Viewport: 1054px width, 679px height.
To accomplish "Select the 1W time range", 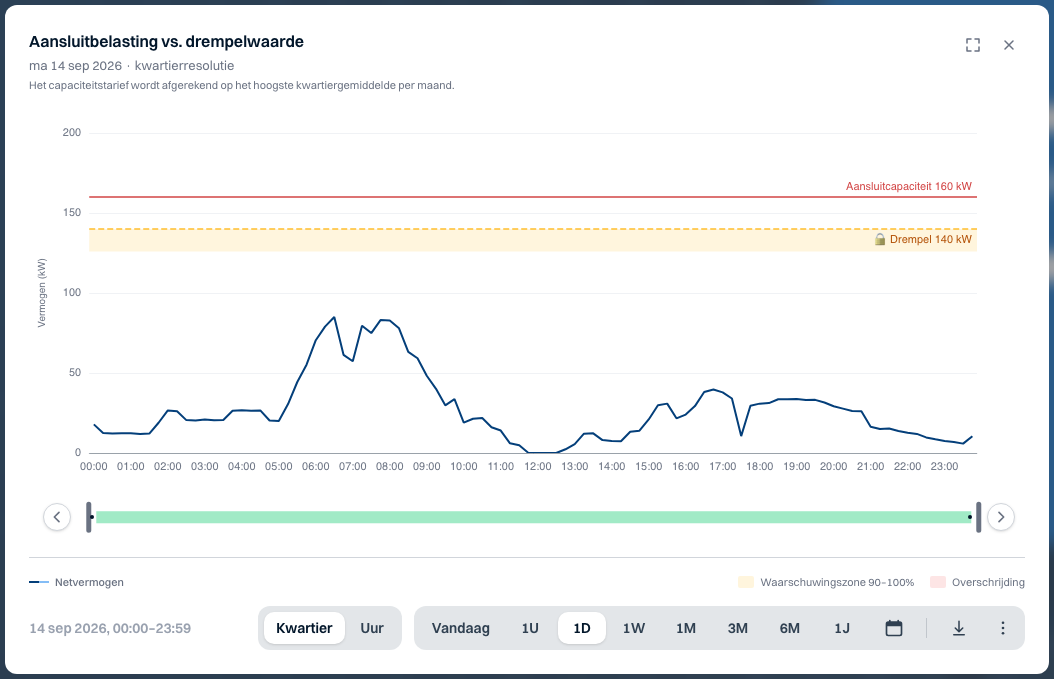I will (x=633, y=628).
